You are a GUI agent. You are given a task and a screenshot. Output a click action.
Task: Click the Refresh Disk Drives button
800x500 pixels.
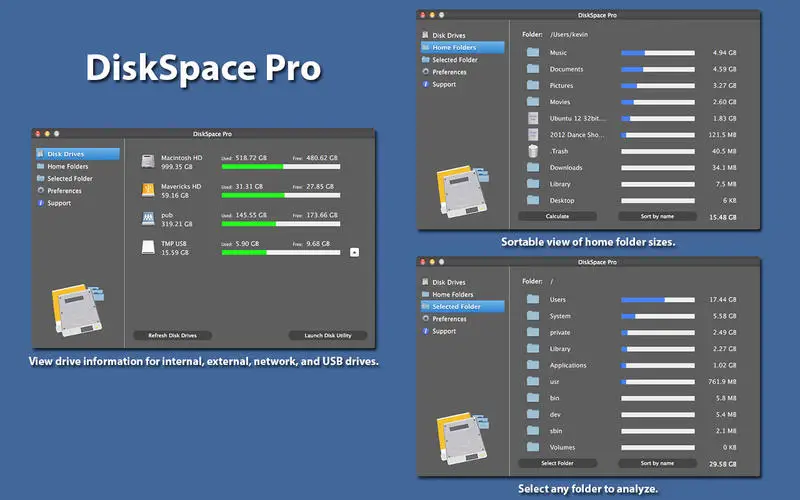click(x=172, y=335)
